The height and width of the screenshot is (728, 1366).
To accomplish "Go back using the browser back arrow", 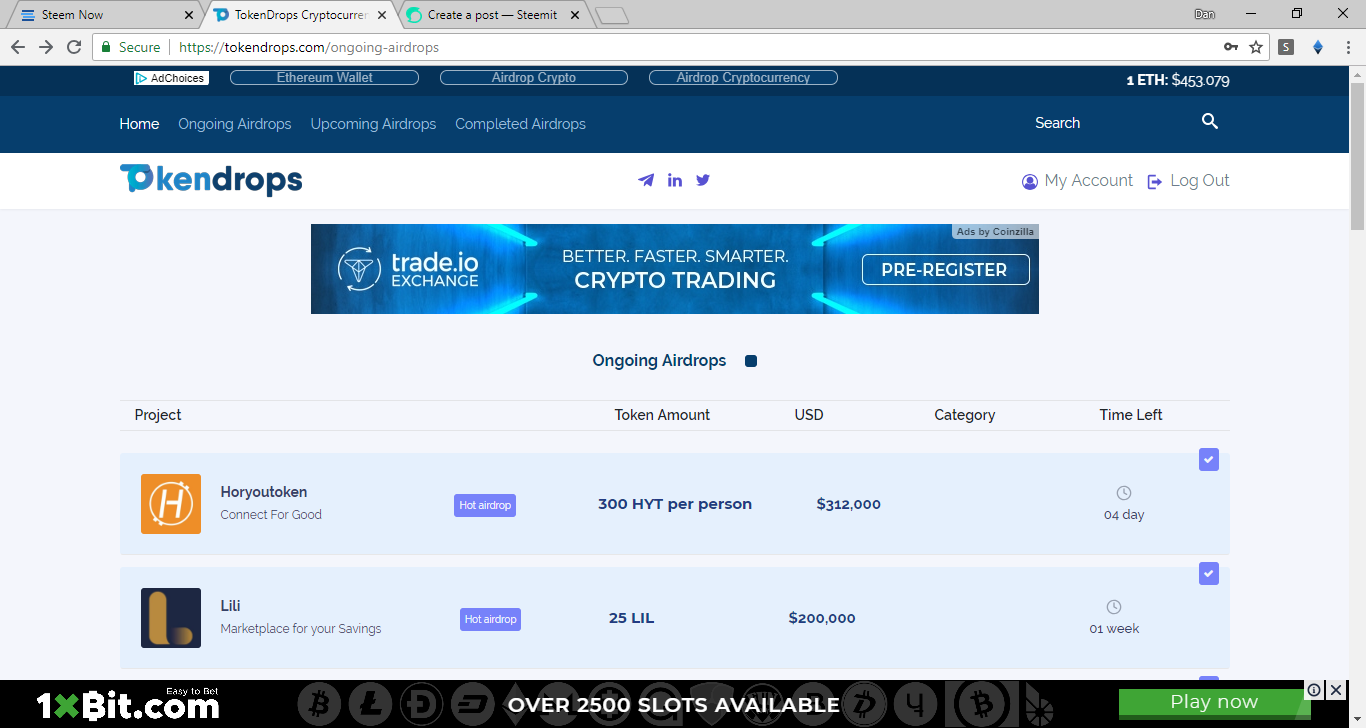I will coord(18,47).
